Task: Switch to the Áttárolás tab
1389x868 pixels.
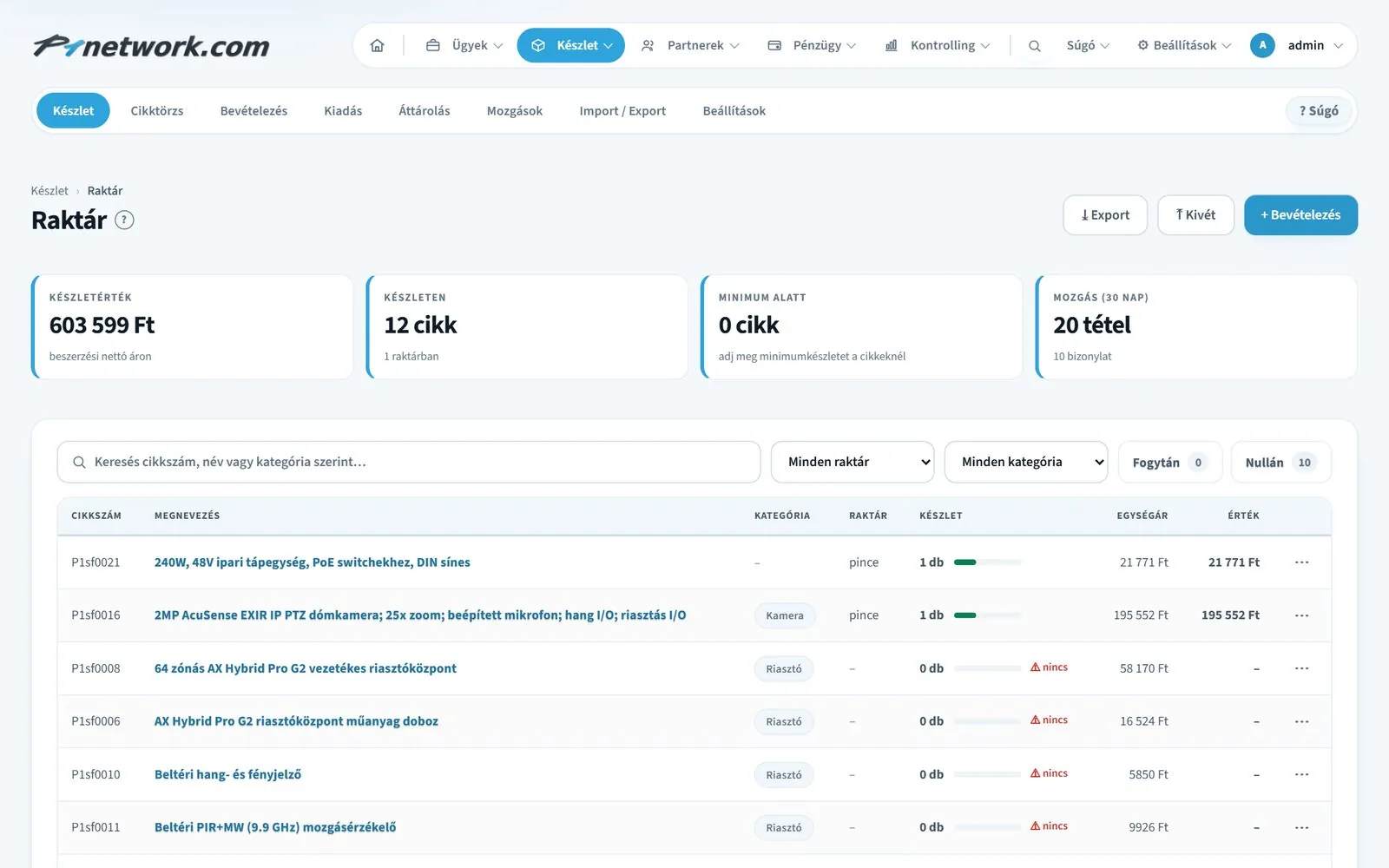Action: (x=425, y=111)
